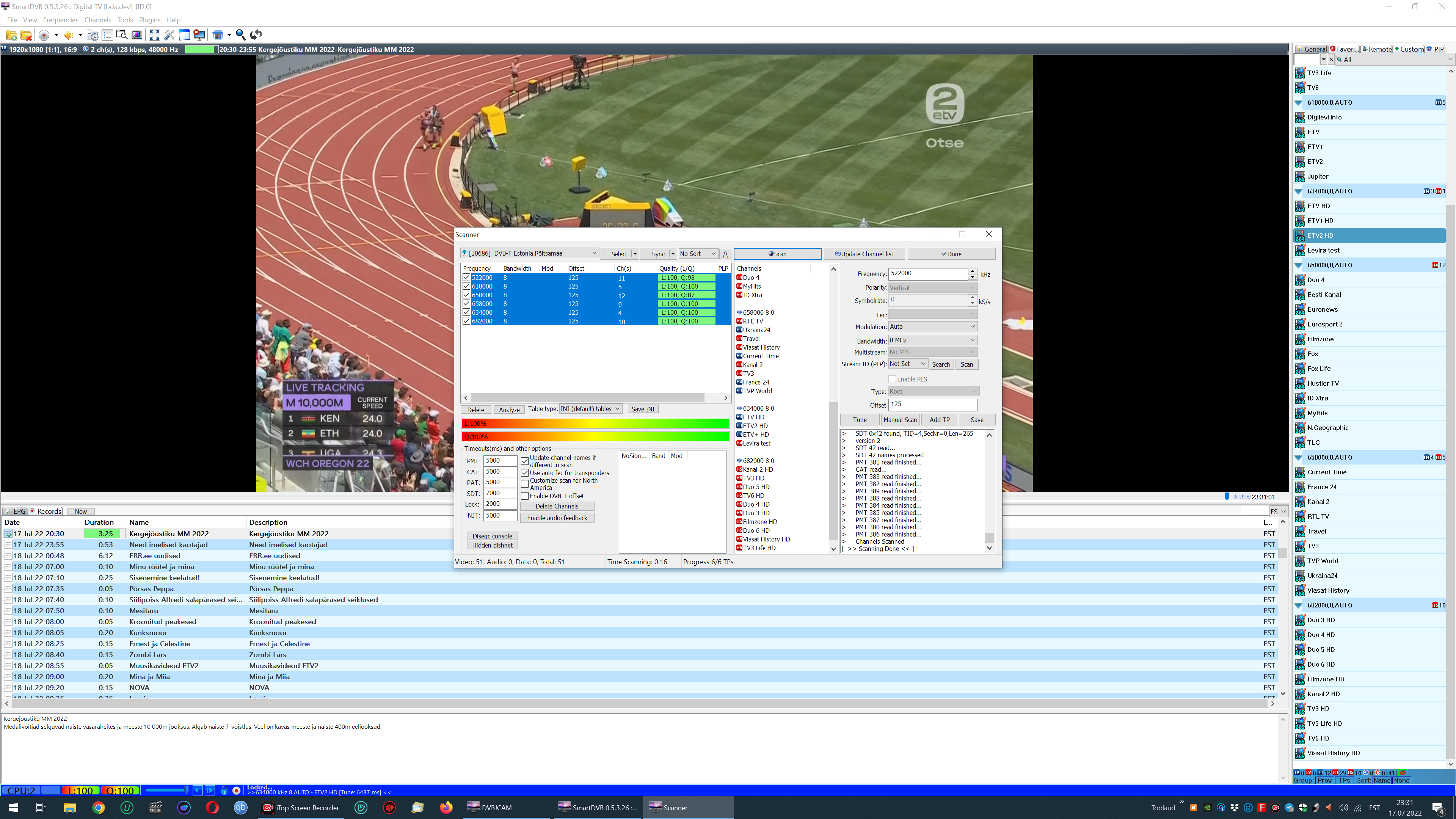Screen dimensions: 1456x819
Task: Click the red record button in the toolbar
Action: [44, 35]
